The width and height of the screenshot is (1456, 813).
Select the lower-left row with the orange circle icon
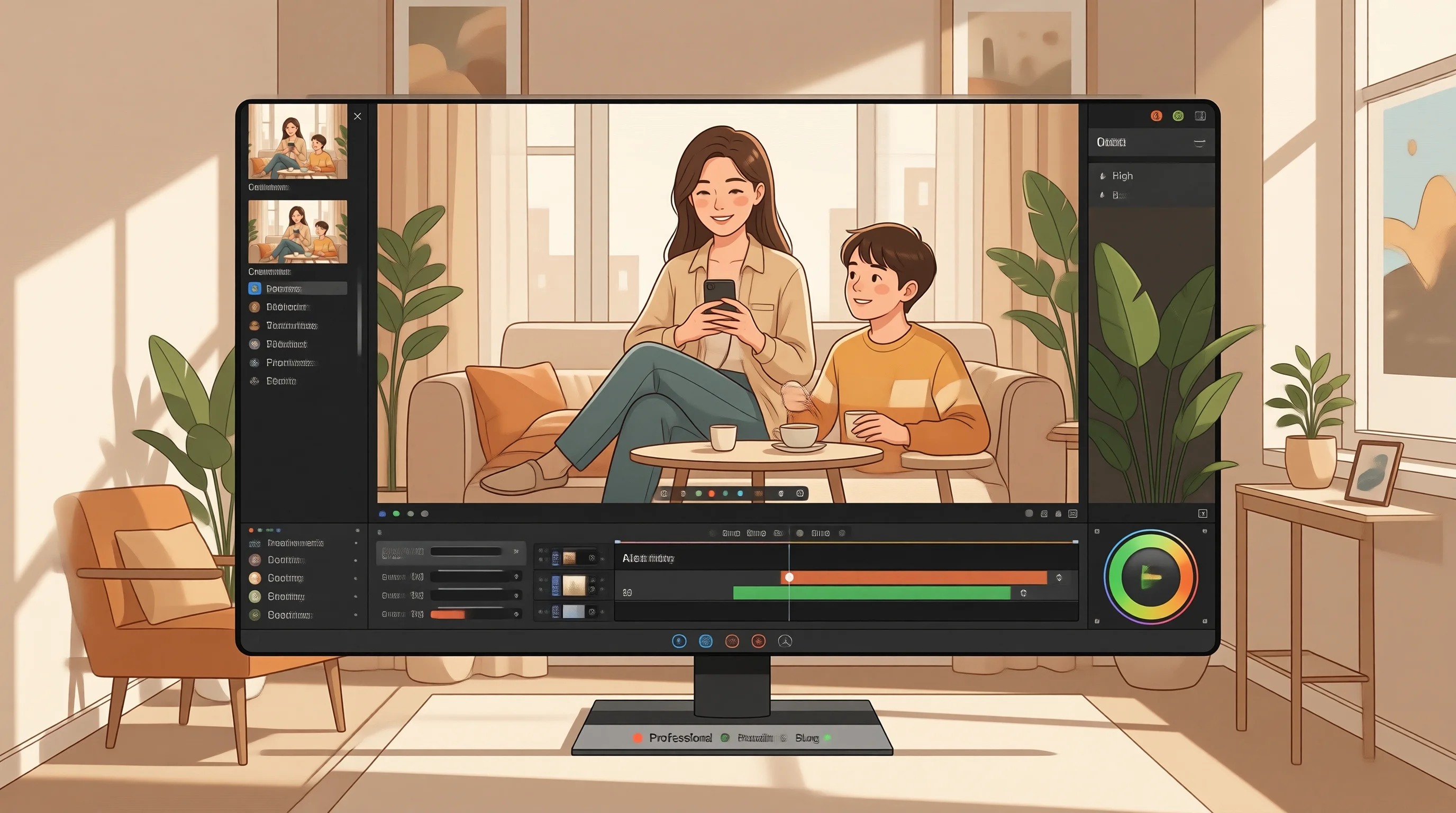304,579
